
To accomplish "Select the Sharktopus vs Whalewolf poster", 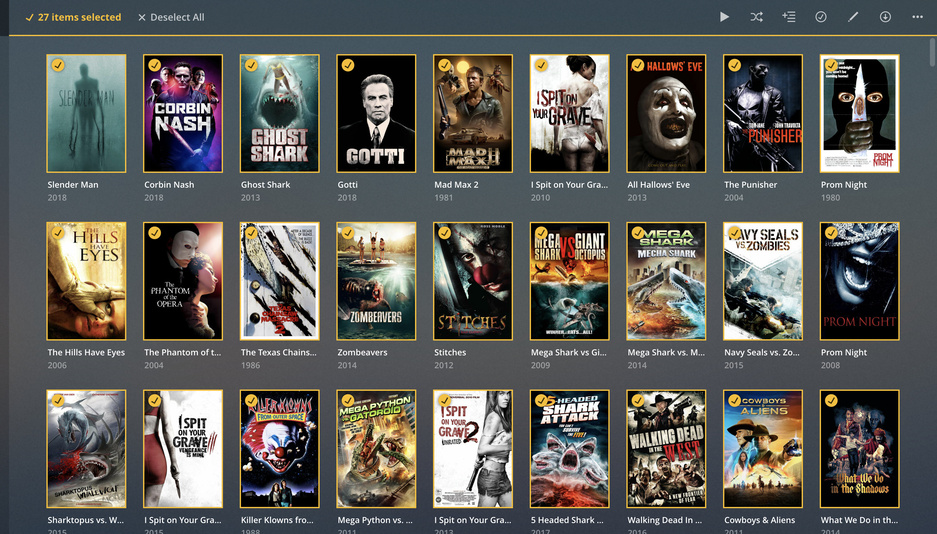I will pos(86,449).
